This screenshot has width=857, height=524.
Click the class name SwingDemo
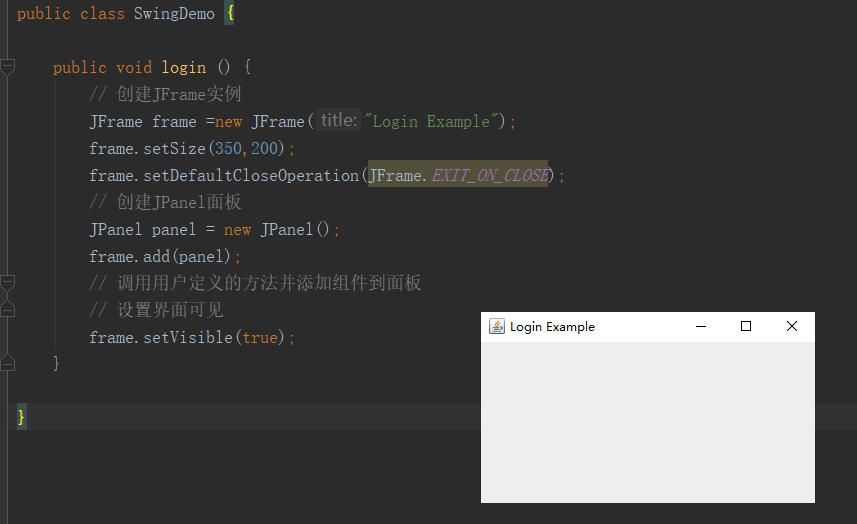[174, 14]
